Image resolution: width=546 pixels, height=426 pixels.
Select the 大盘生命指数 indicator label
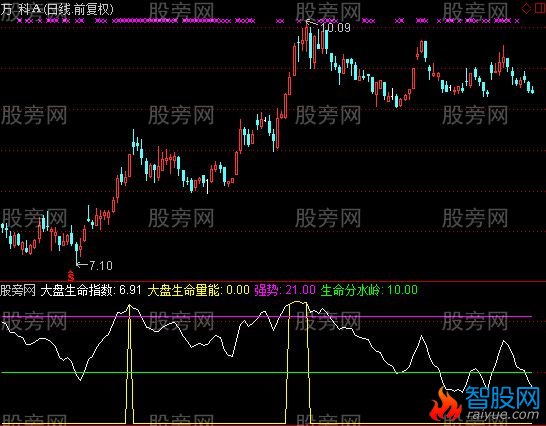[77, 290]
